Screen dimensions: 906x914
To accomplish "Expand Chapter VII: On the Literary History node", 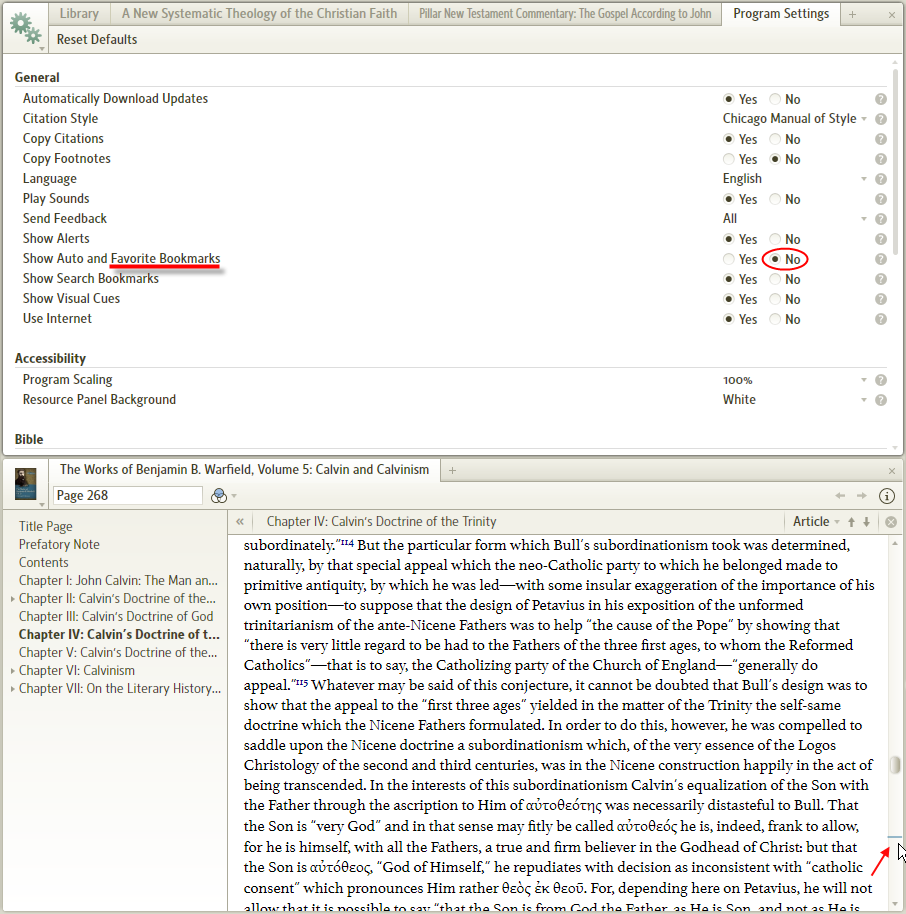I will [x=13, y=689].
